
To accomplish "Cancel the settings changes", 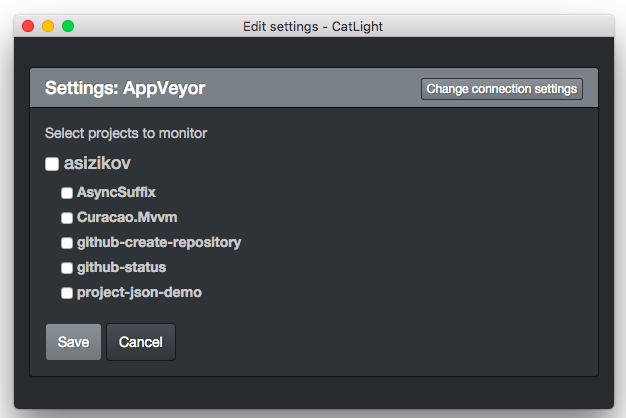I will tap(140, 342).
